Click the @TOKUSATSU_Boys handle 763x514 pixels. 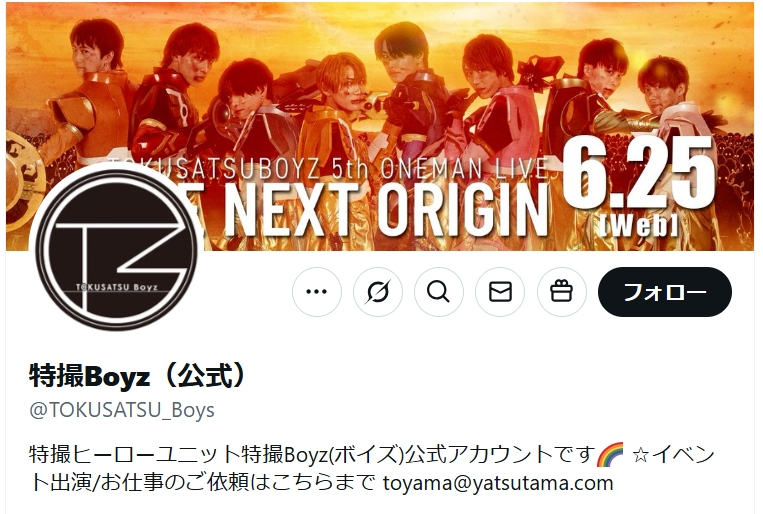point(122,410)
